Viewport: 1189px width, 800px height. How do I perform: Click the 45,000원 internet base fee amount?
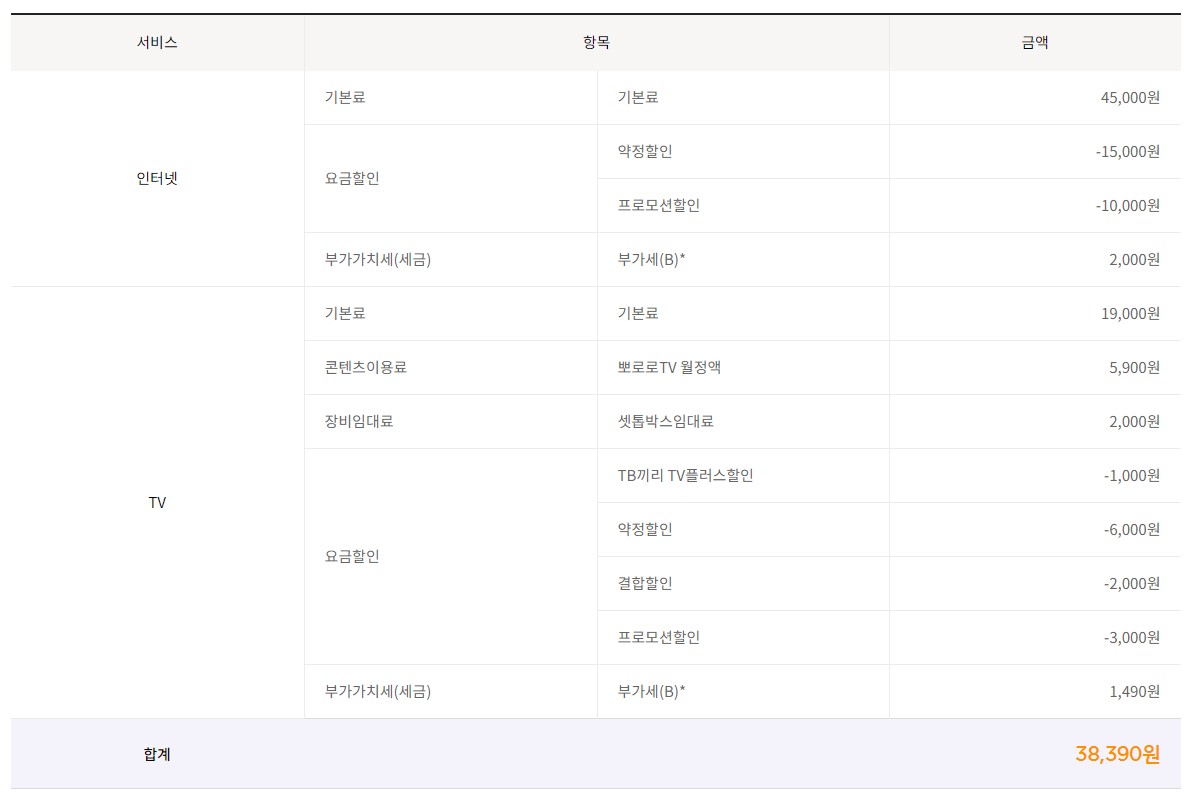1129,98
